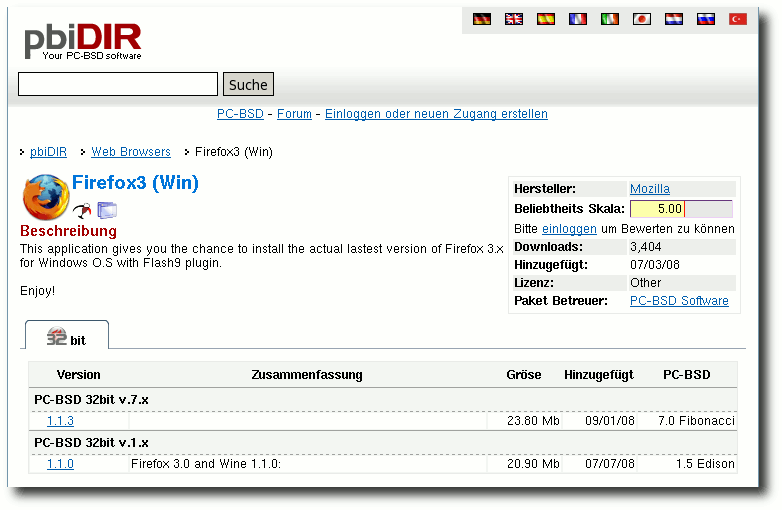Viewport: 782px width, 510px height.
Task: Click the 3,404 downloads value
Action: [x=646, y=247]
